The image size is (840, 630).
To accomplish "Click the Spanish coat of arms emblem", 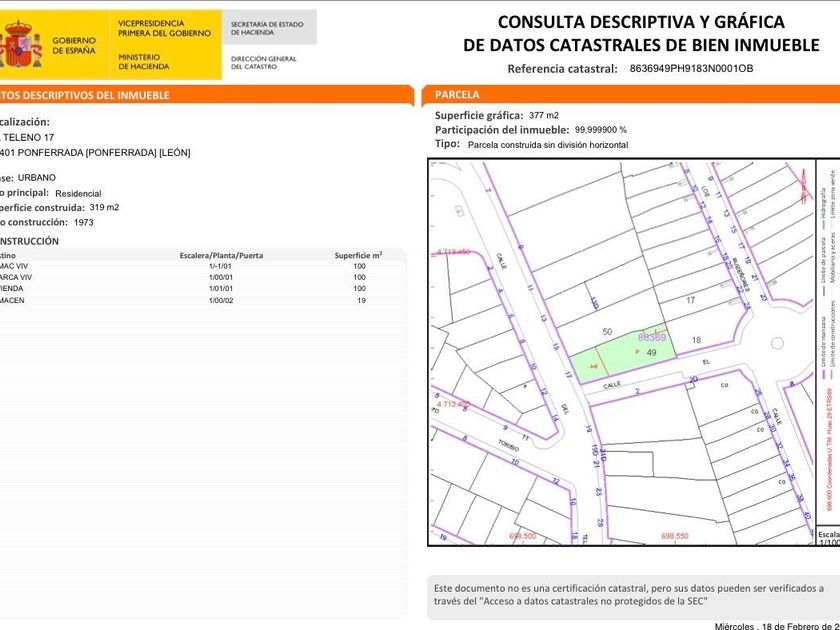I will [20, 45].
